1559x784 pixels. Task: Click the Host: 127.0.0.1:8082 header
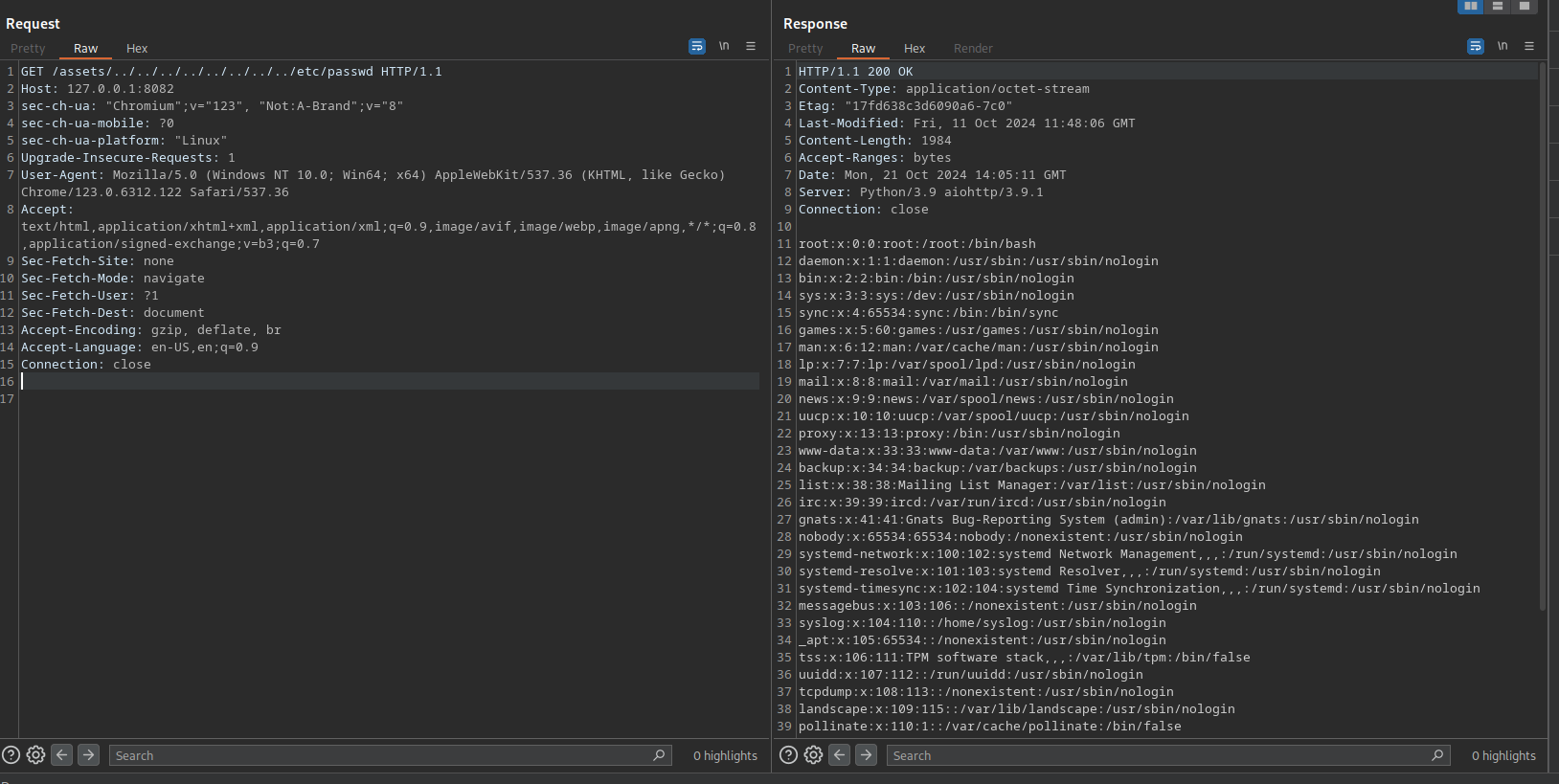click(98, 89)
